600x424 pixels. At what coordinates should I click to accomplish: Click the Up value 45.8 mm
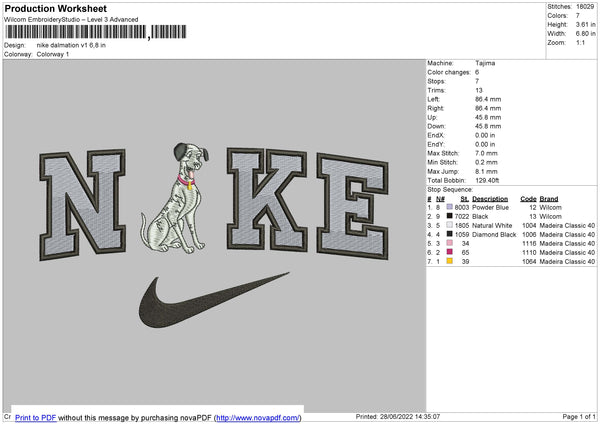click(488, 117)
